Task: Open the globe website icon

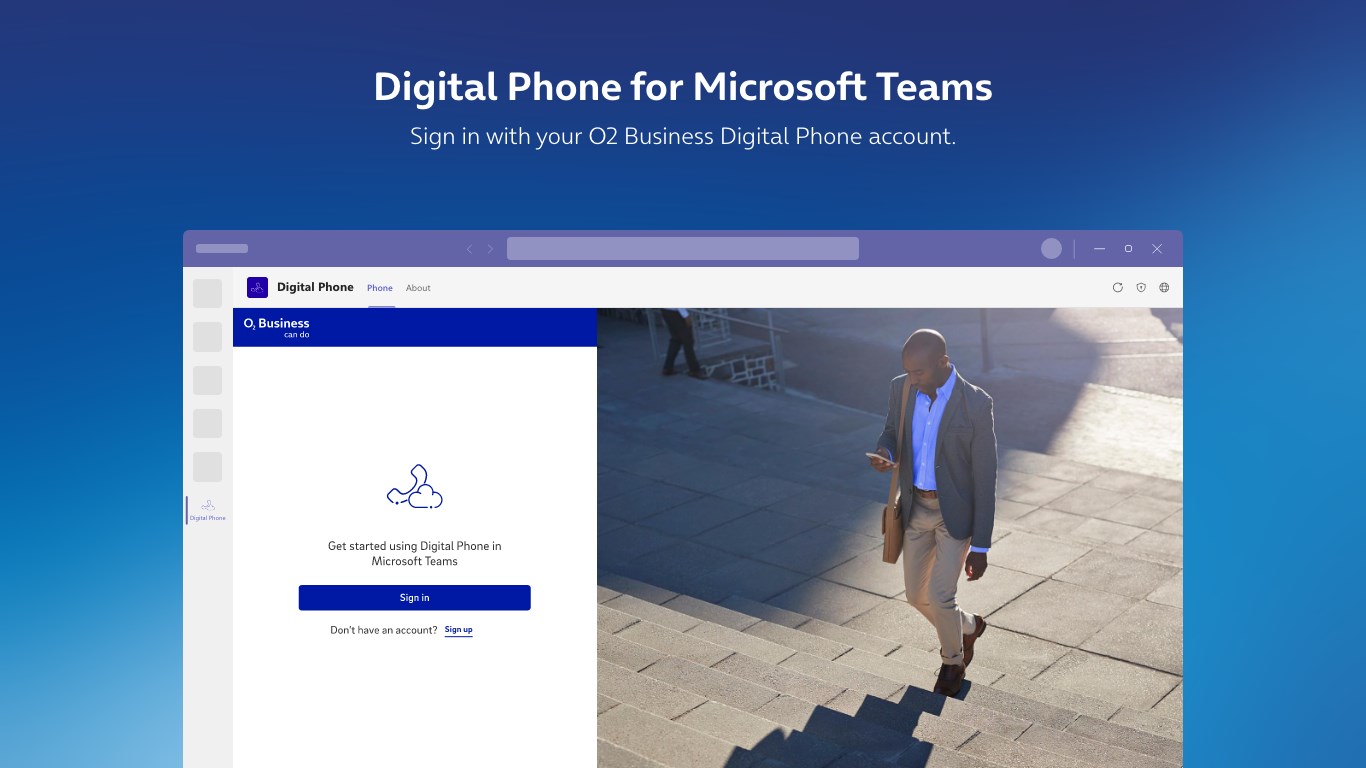Action: click(1164, 288)
